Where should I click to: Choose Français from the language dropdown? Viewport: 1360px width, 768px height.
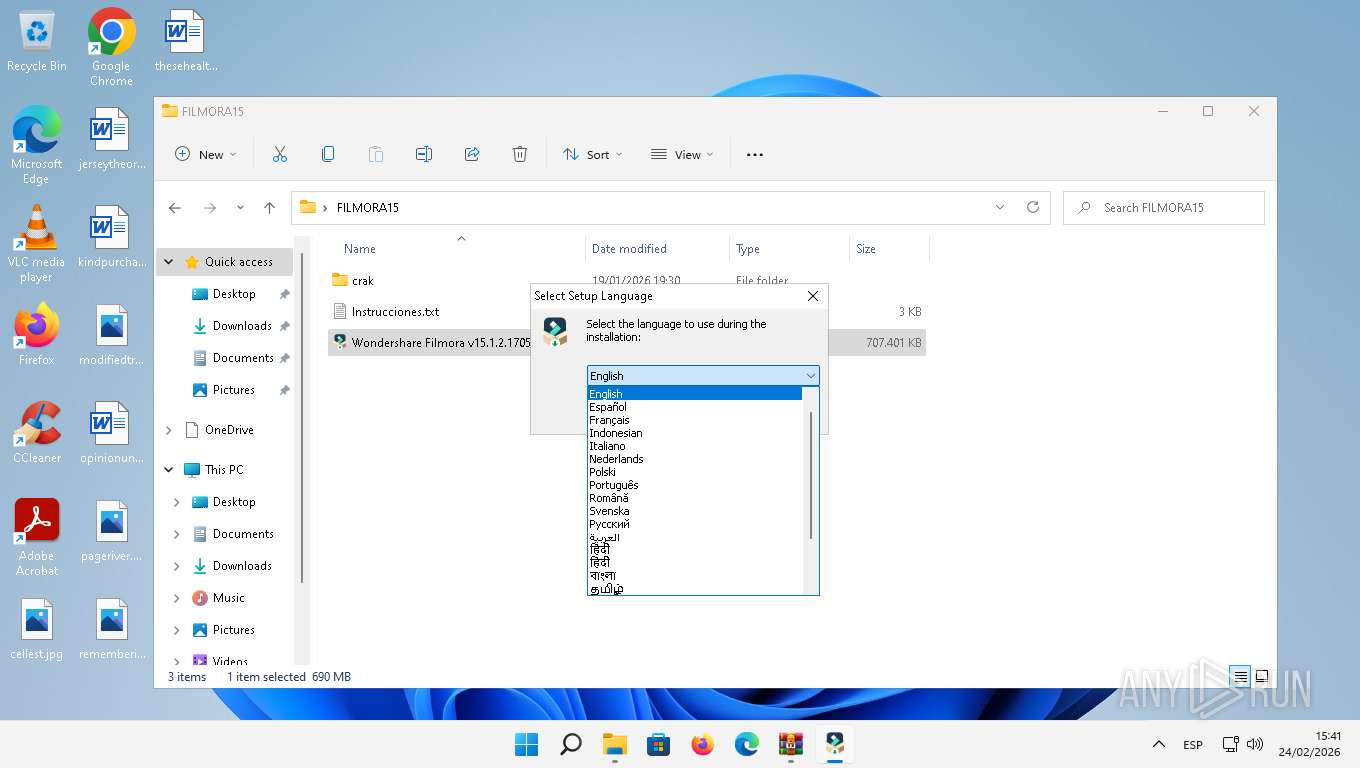point(695,420)
